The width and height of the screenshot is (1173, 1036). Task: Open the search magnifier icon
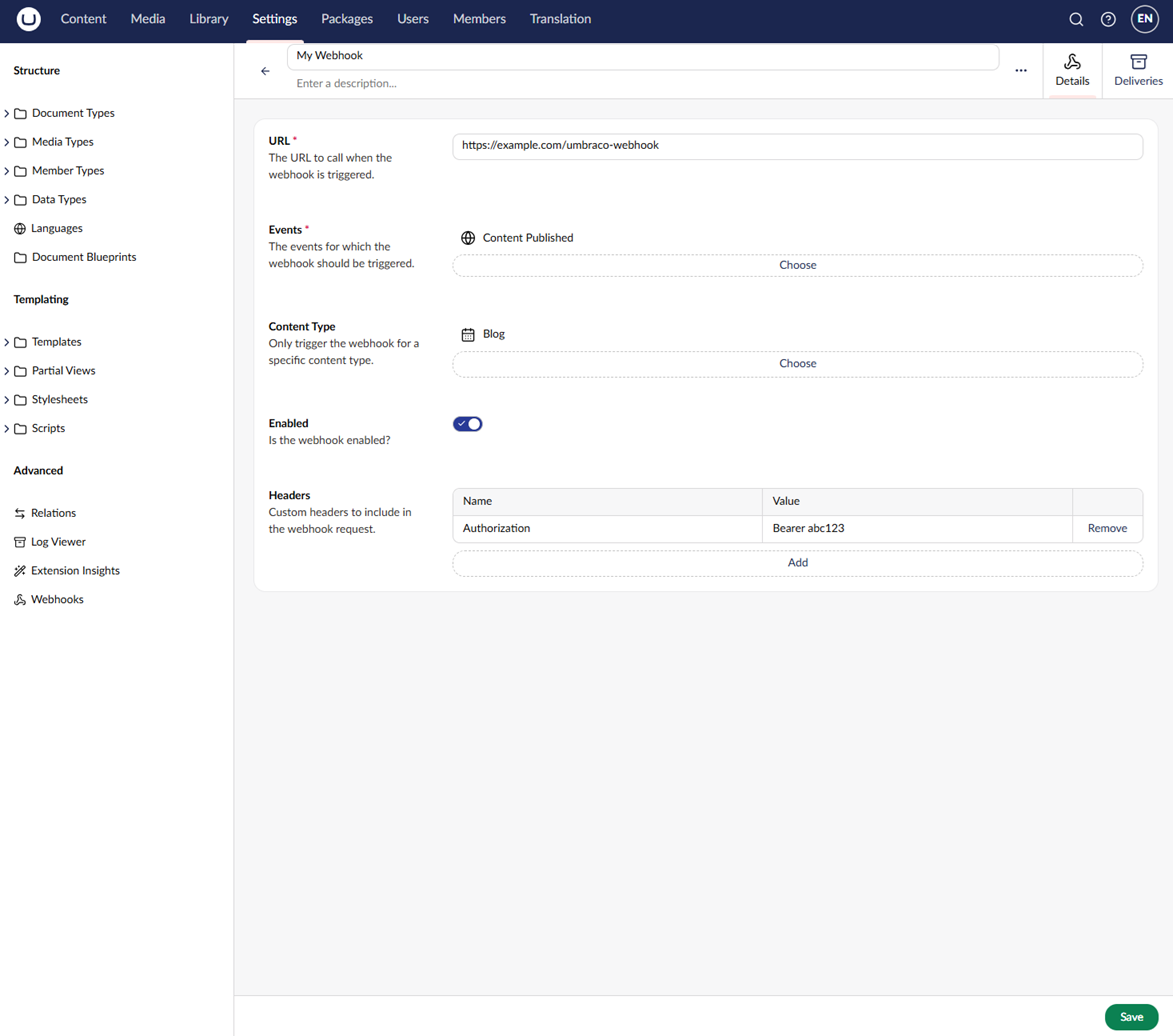[x=1076, y=19]
